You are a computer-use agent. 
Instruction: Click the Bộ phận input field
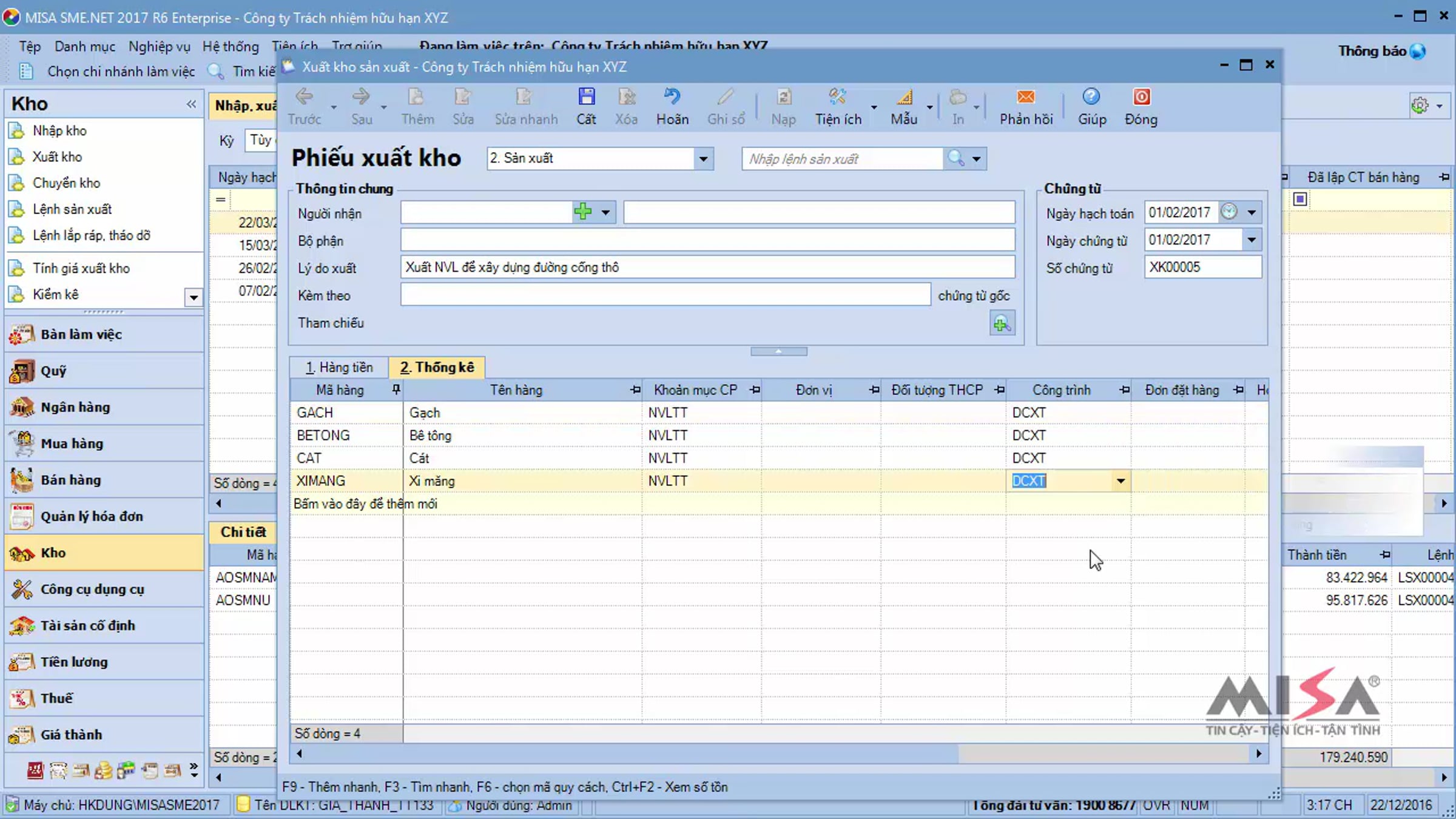point(707,240)
